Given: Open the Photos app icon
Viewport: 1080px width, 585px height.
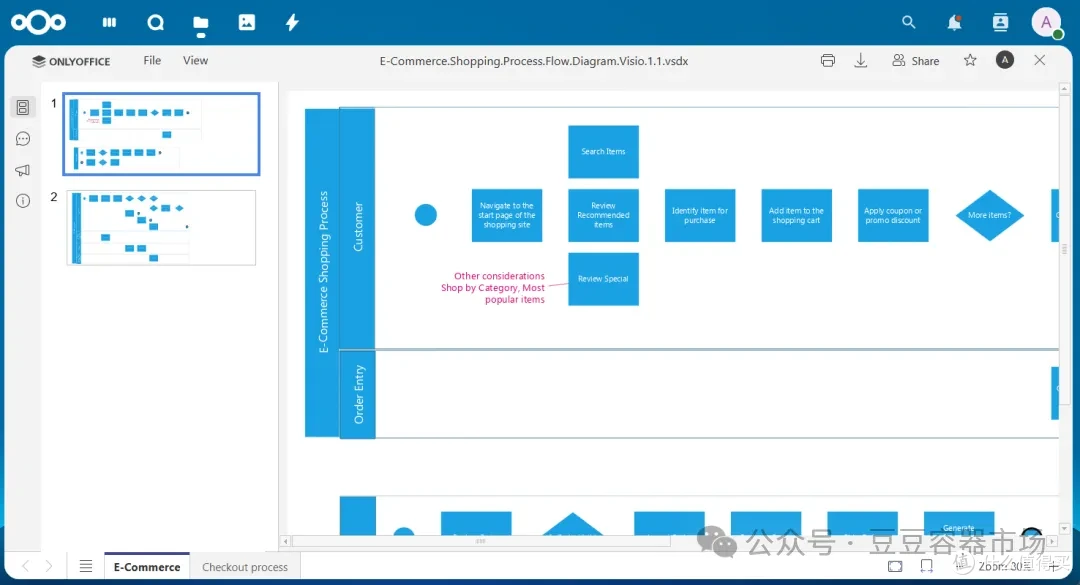Looking at the screenshot, I should click(247, 23).
